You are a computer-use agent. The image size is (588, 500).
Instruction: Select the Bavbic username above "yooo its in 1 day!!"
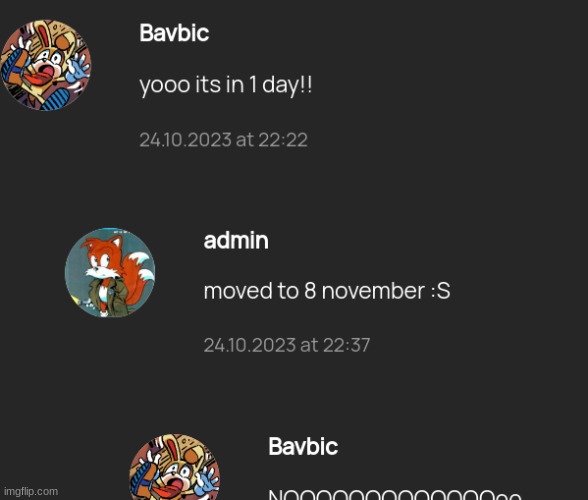174,33
